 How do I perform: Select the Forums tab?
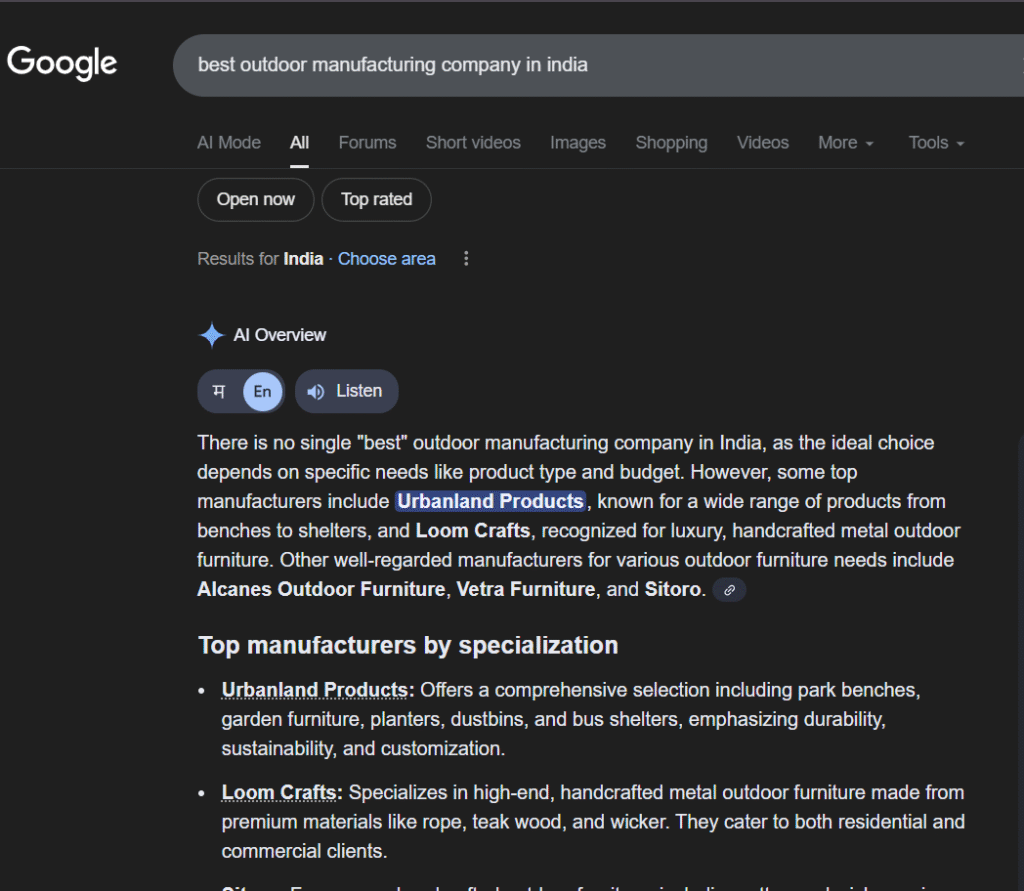pos(367,143)
